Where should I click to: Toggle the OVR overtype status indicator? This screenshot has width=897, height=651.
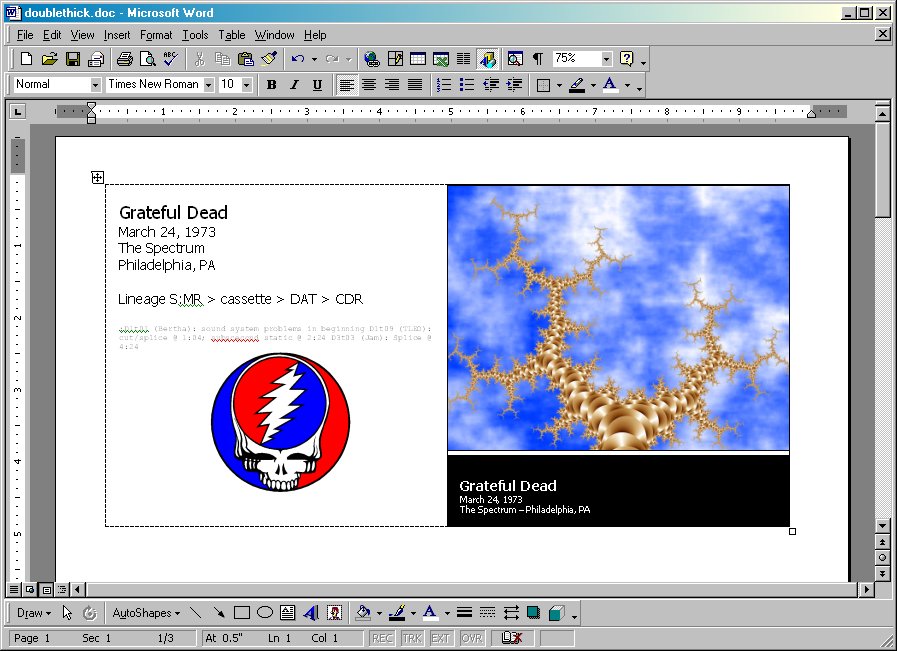pos(471,638)
